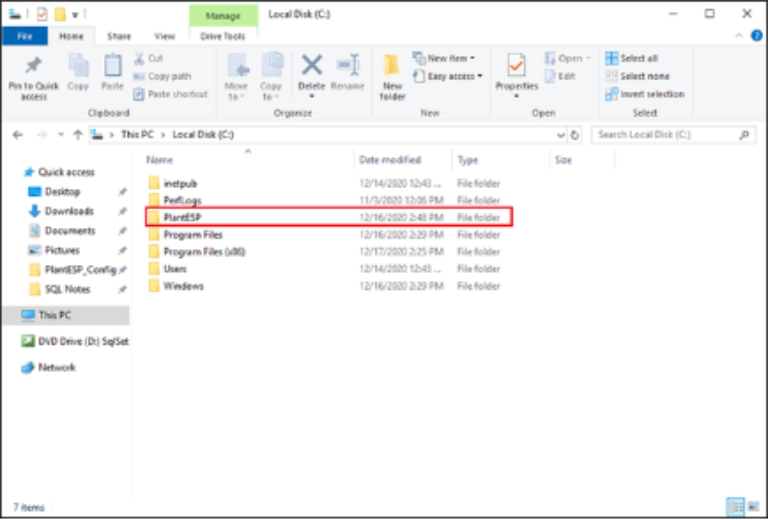
Task: Click Quick access in navigation pane
Action: pos(66,172)
